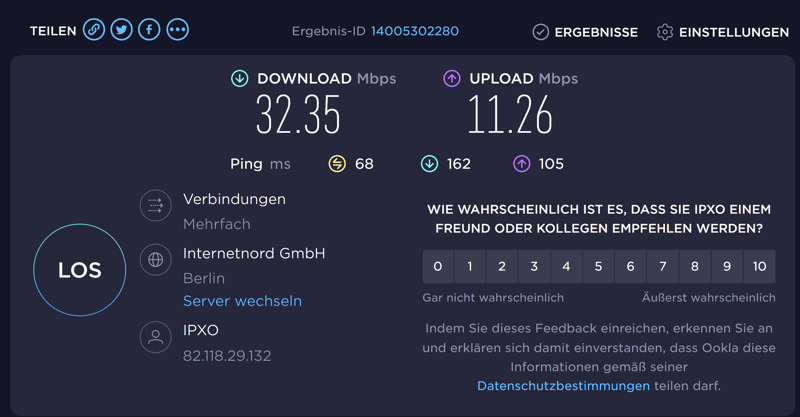Open the Einstellungen gear icon
This screenshot has width=800, height=417.
(665, 32)
